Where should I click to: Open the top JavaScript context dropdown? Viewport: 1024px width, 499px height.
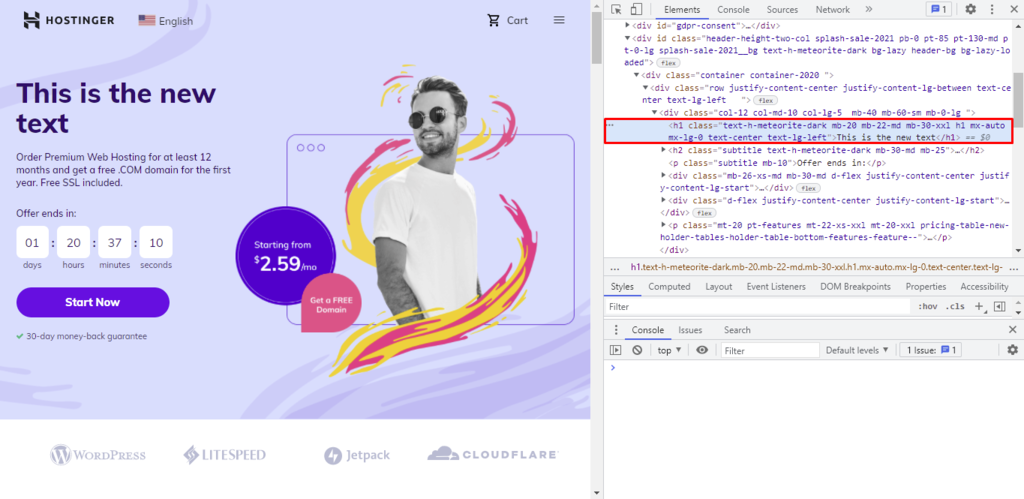click(x=669, y=350)
